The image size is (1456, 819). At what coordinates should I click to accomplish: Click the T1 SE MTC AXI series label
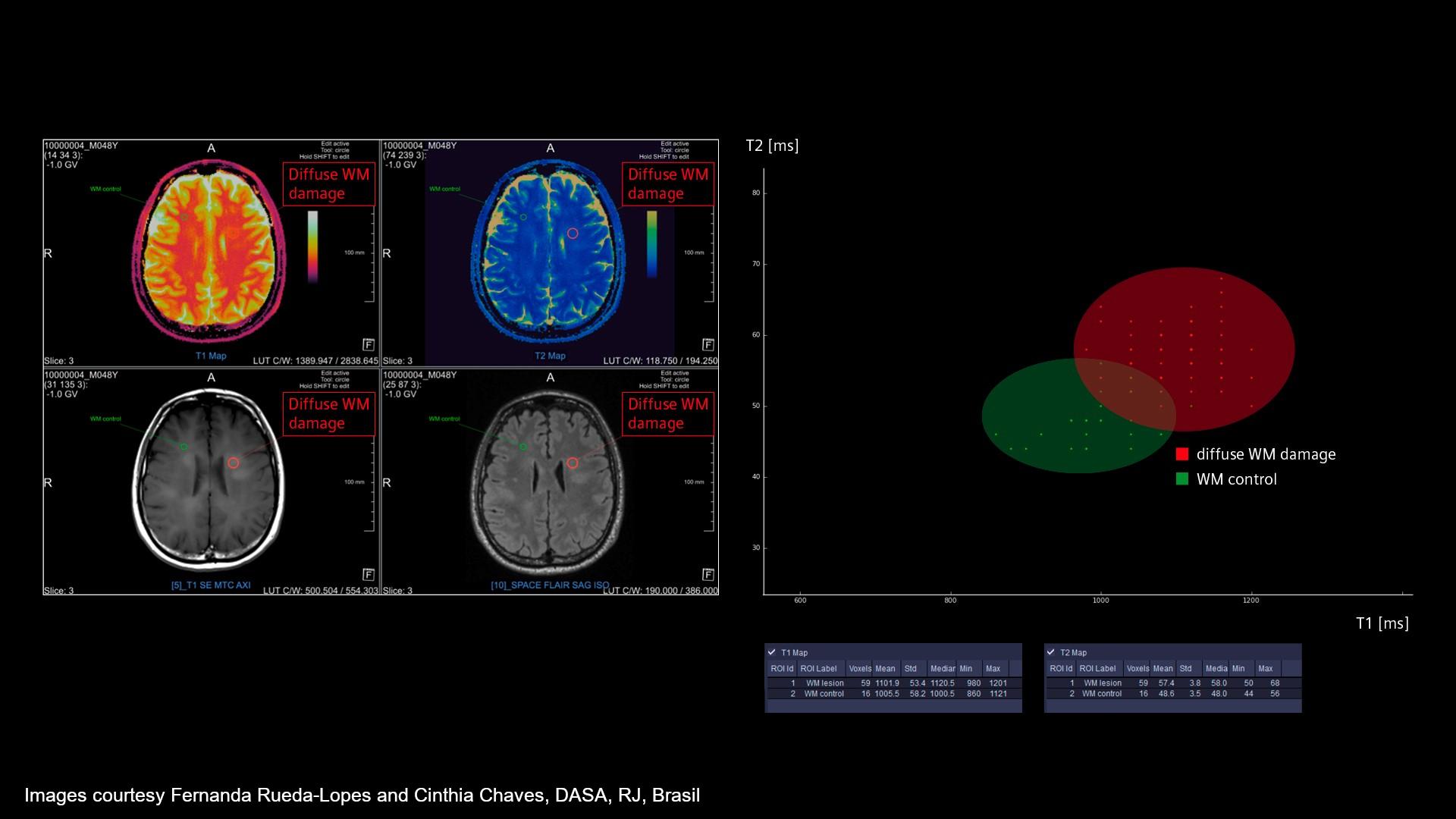point(211,586)
